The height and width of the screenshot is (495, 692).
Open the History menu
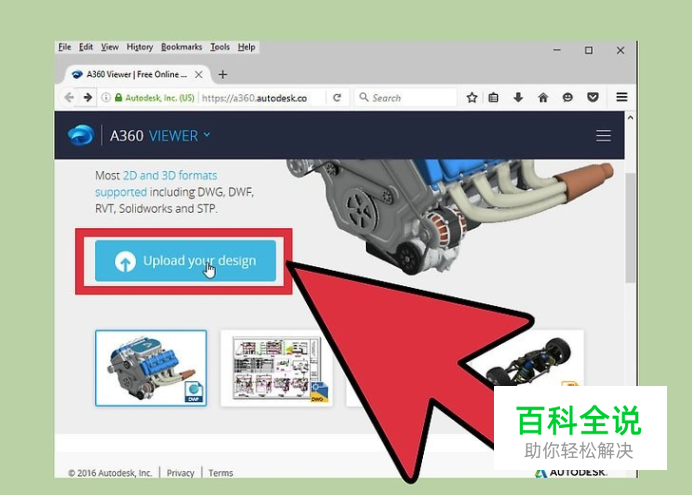point(139,47)
